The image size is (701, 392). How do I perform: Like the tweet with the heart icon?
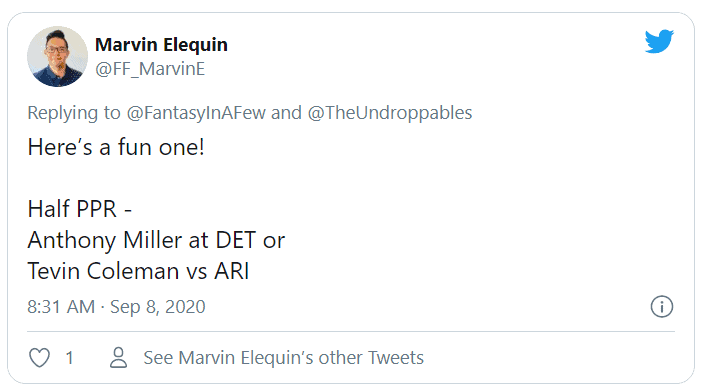[x=39, y=358]
